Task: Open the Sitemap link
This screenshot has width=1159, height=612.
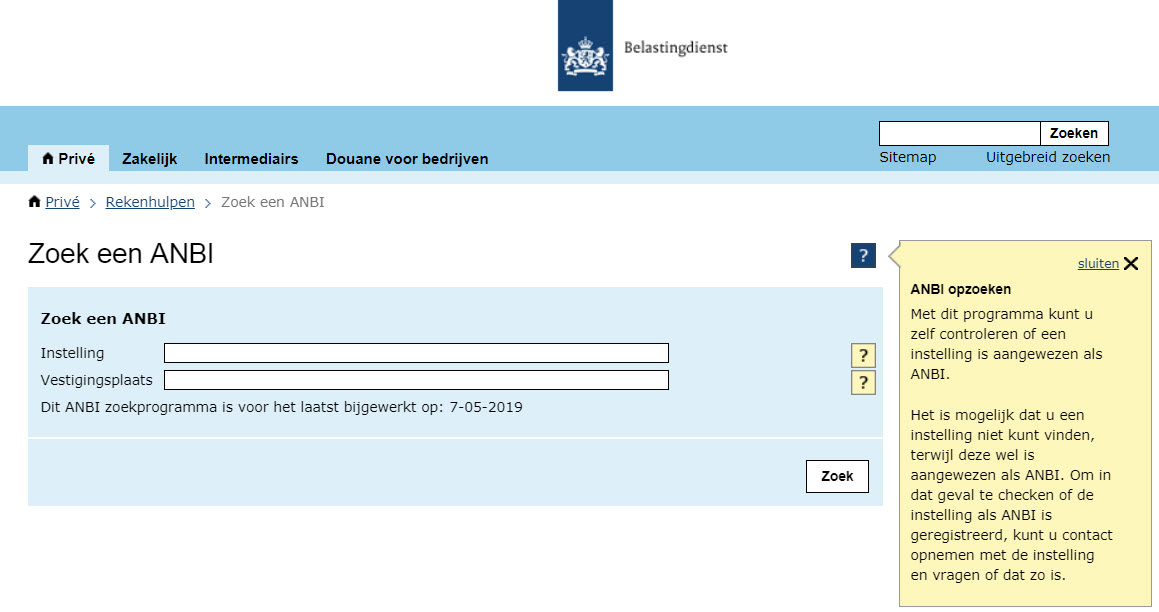Action: [x=908, y=157]
